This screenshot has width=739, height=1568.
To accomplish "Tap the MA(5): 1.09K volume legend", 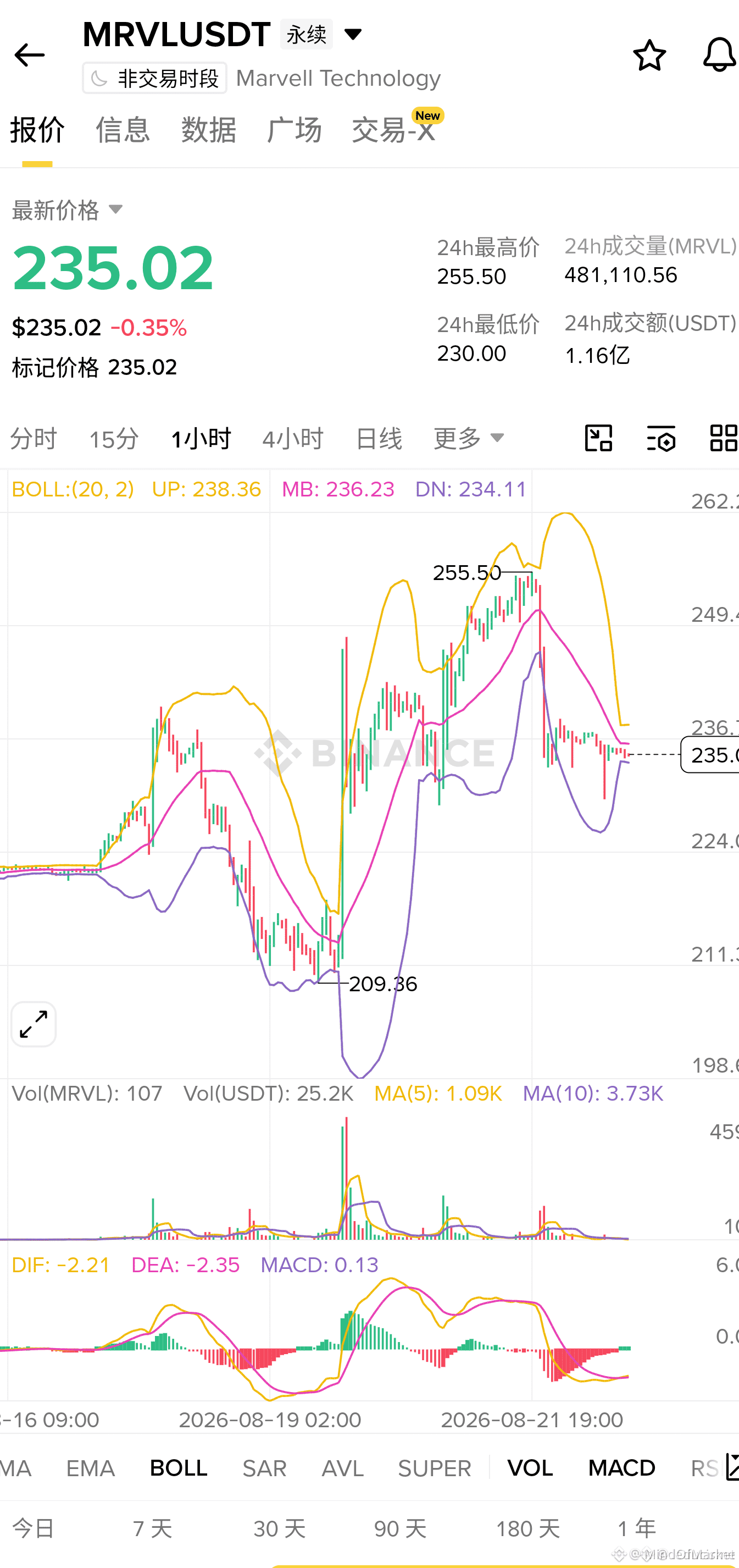I will pyautogui.click(x=438, y=1093).
